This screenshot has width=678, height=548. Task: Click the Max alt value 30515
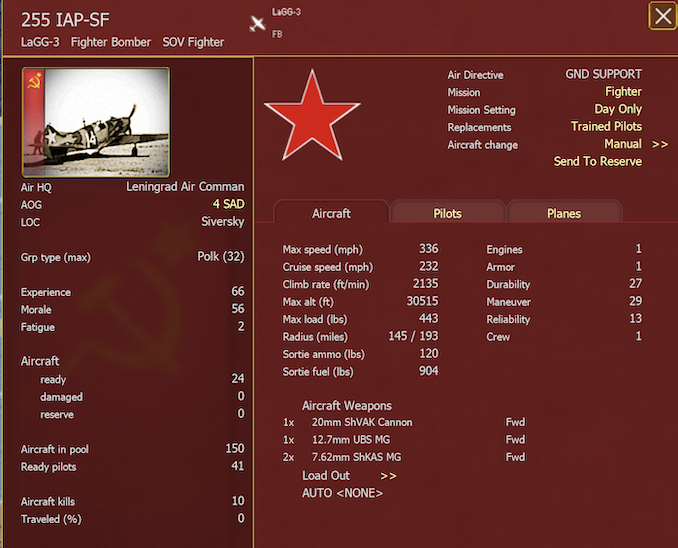point(422,301)
